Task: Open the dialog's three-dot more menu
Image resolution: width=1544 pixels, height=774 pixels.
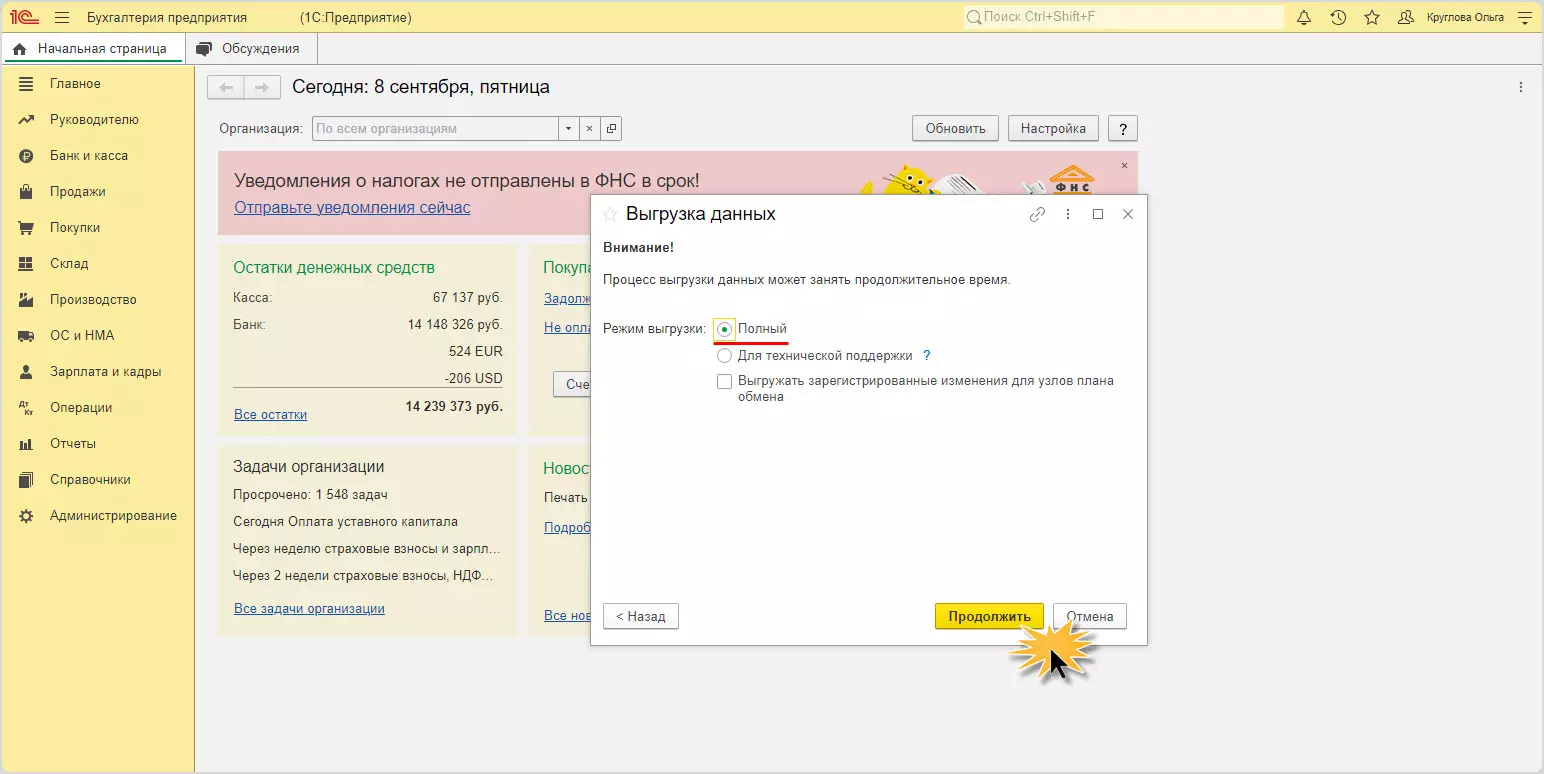Action: [x=1068, y=214]
